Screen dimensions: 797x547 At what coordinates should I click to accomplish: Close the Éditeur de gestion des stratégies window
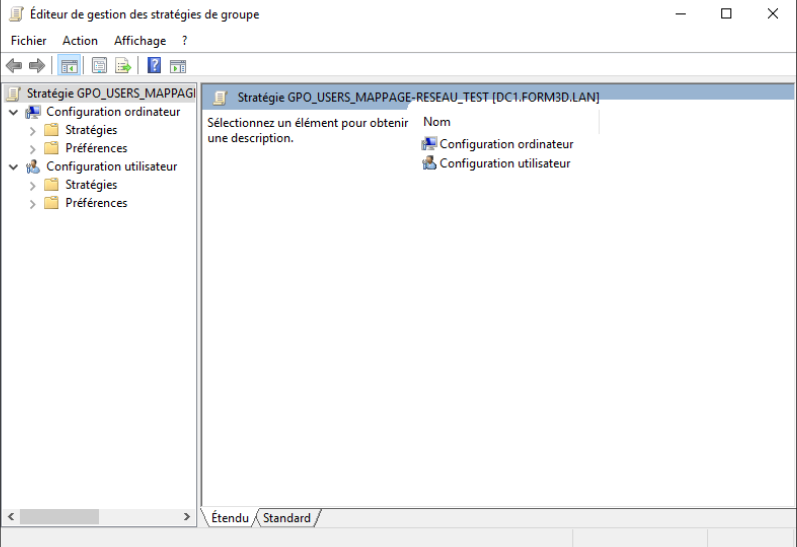pos(773,14)
